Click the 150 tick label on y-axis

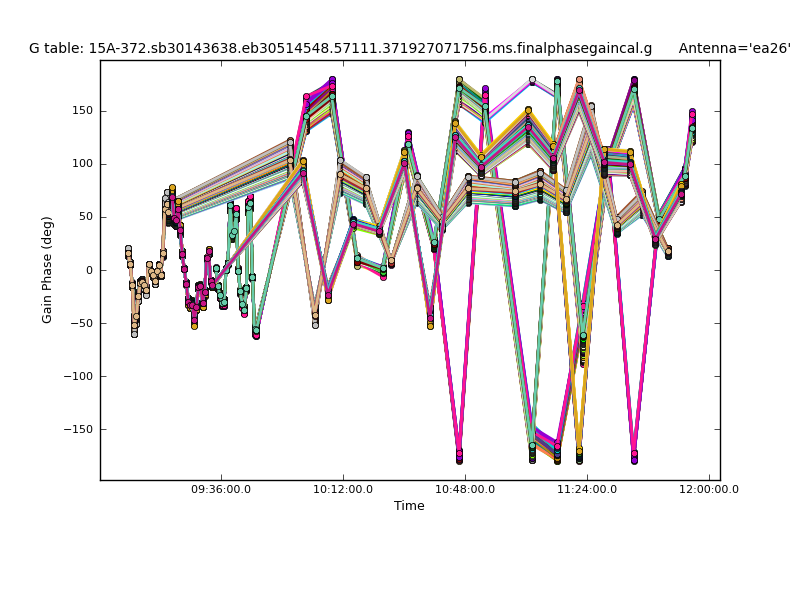(82, 111)
